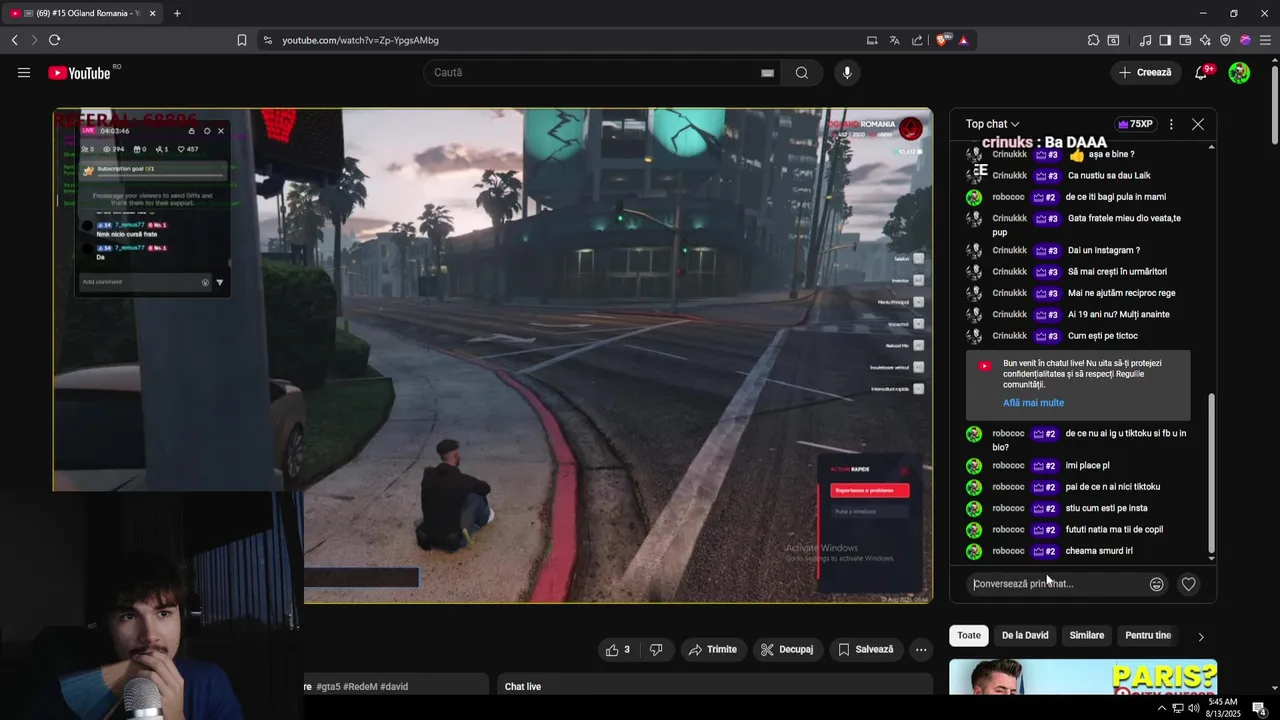Like the video with thumbs up

(x=618, y=649)
